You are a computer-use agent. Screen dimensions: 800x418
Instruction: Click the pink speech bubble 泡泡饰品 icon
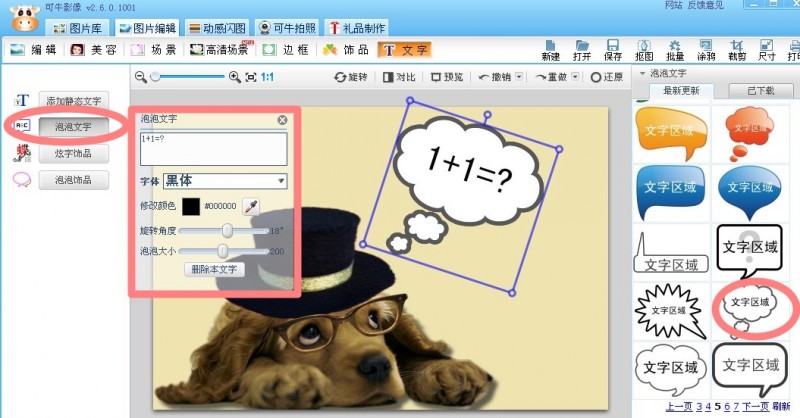(x=22, y=180)
